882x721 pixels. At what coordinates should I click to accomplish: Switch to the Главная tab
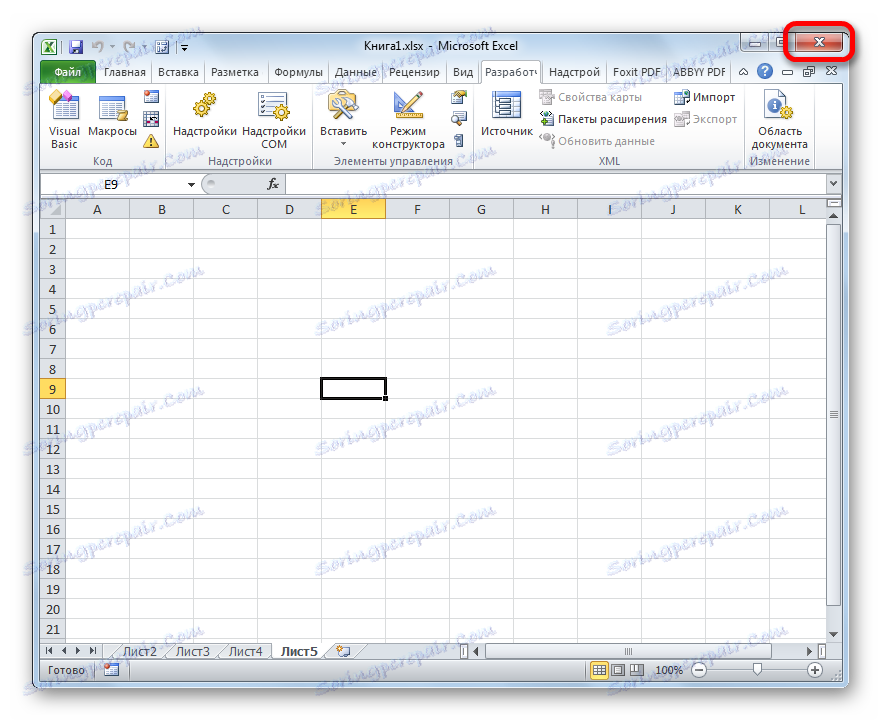coord(124,72)
